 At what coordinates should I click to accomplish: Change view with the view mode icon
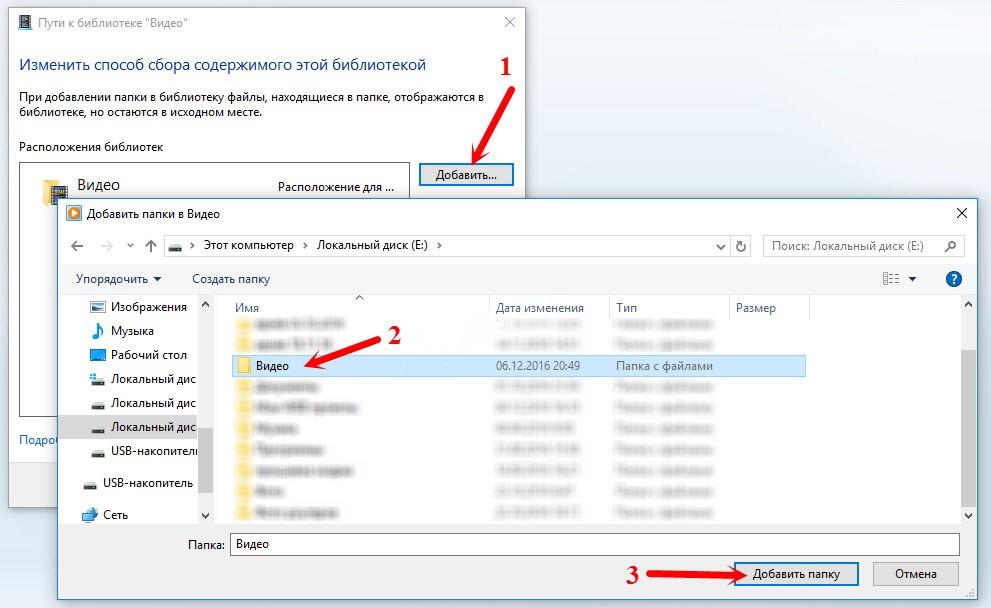pyautogui.click(x=891, y=279)
